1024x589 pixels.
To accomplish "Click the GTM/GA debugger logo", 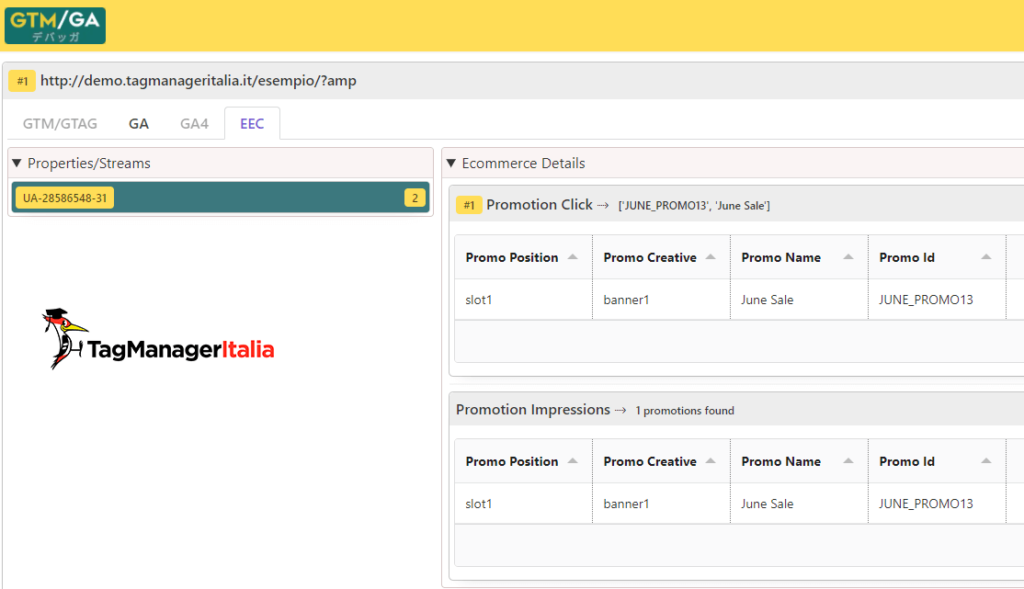I will [x=55, y=25].
